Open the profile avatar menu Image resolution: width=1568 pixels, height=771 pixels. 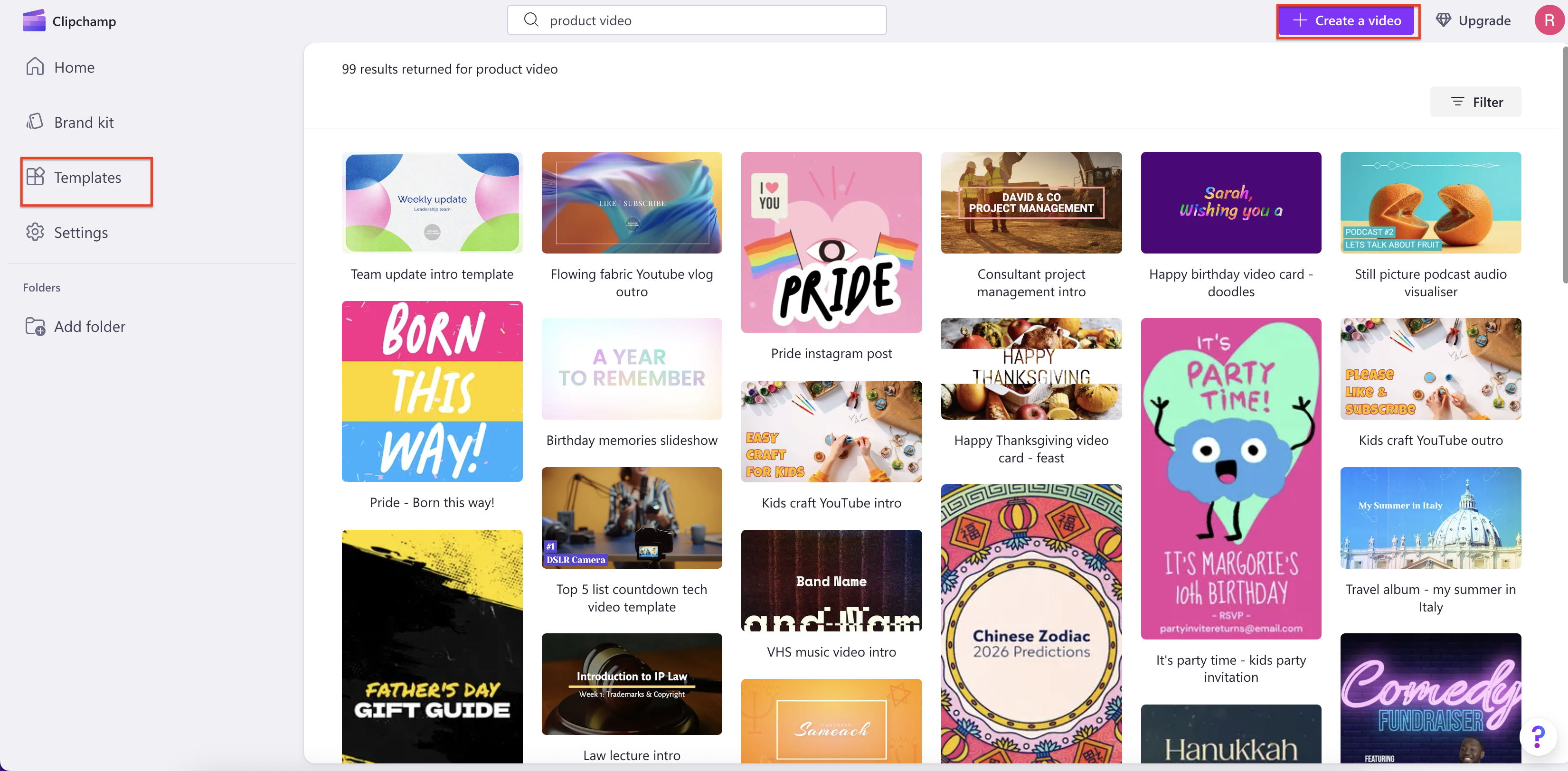pos(1548,19)
